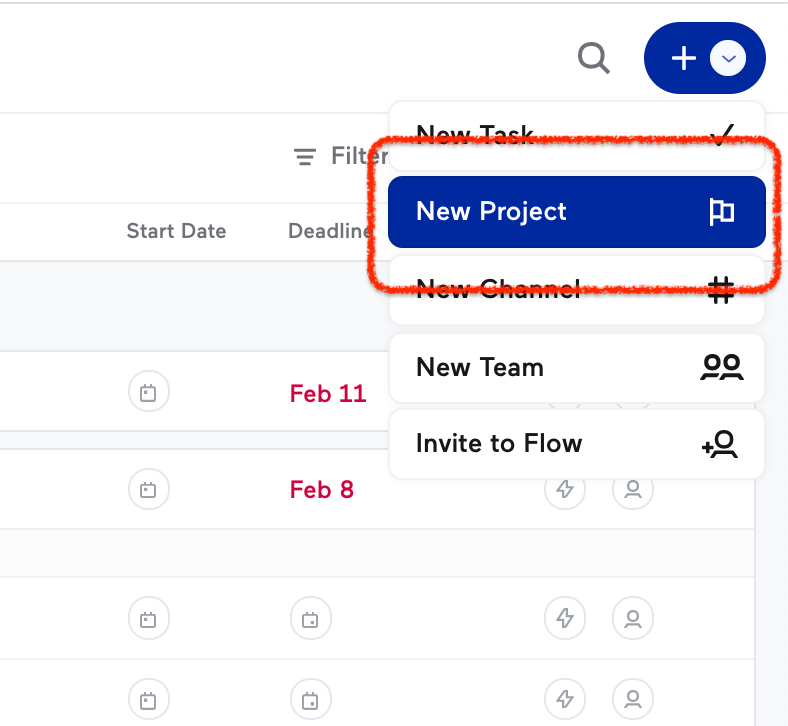Edit the Feb 8 deadline
The image size is (788, 726).
coord(322,489)
